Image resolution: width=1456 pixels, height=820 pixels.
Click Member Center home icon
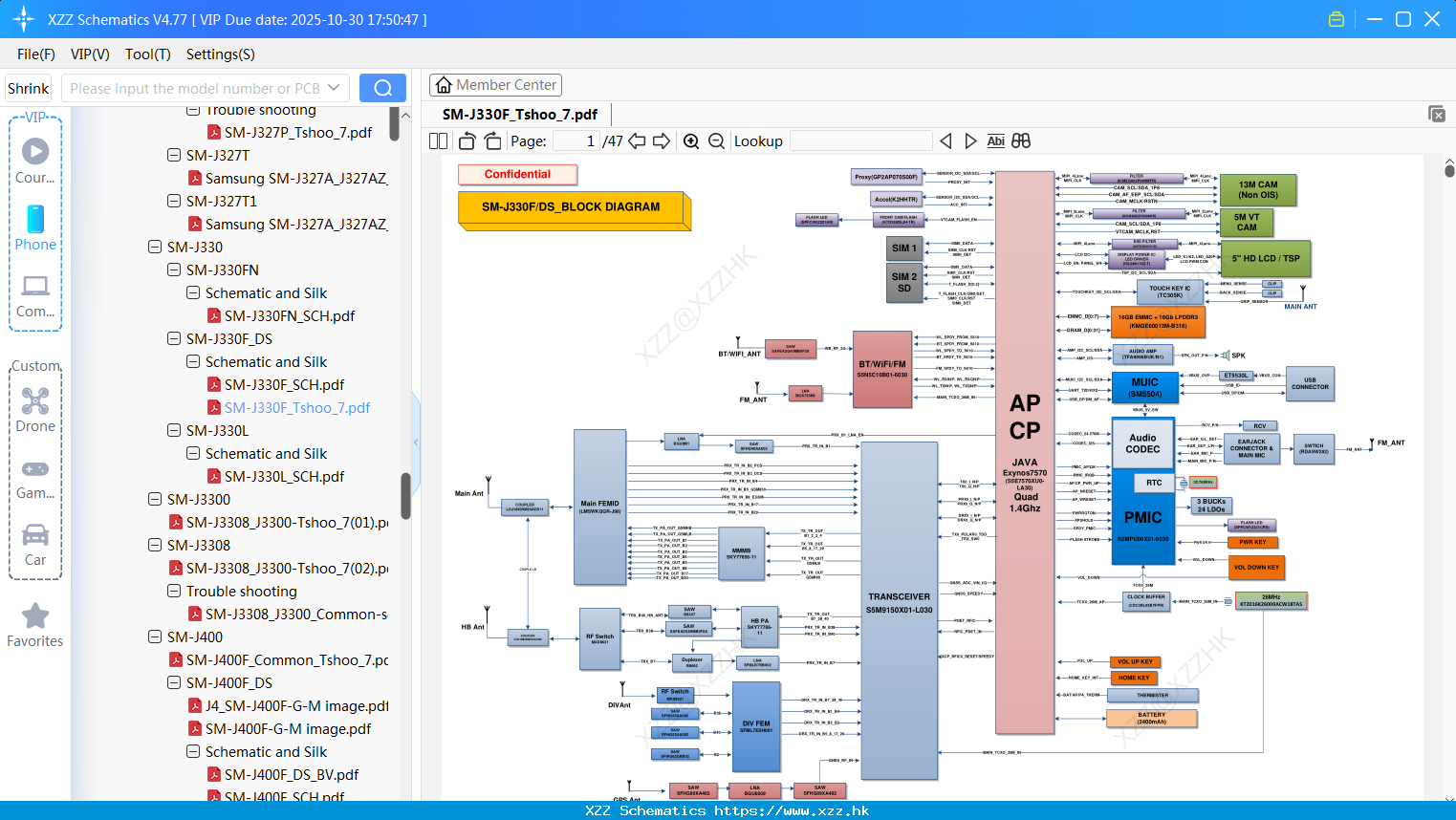(444, 85)
